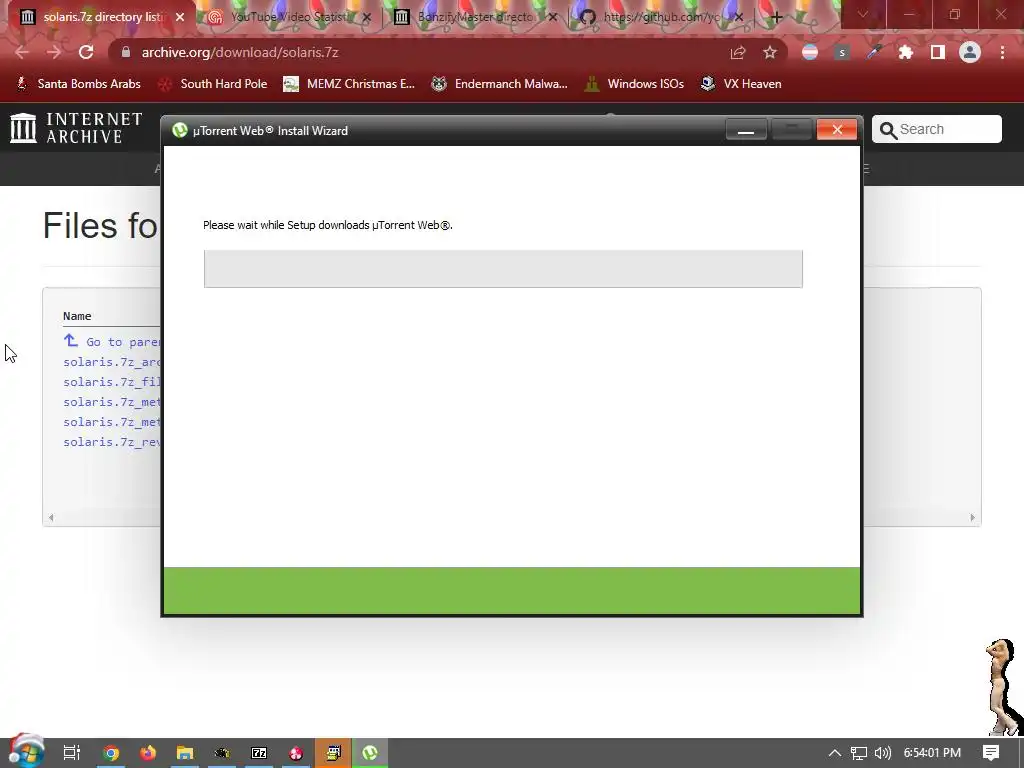Viewport: 1024px width, 768px height.
Task: Switch to µTorrent taskbar icon
Action: point(370,753)
